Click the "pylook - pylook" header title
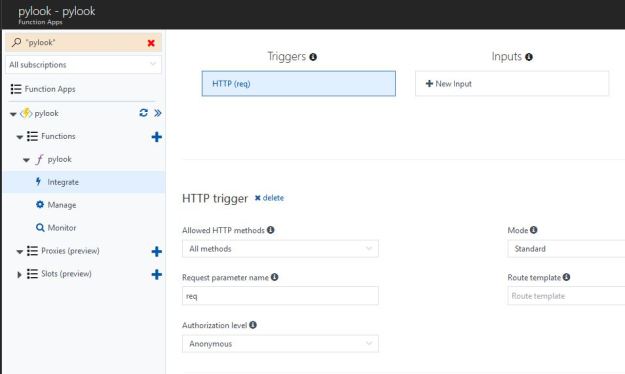The width and height of the screenshot is (625, 374). pos(57,11)
